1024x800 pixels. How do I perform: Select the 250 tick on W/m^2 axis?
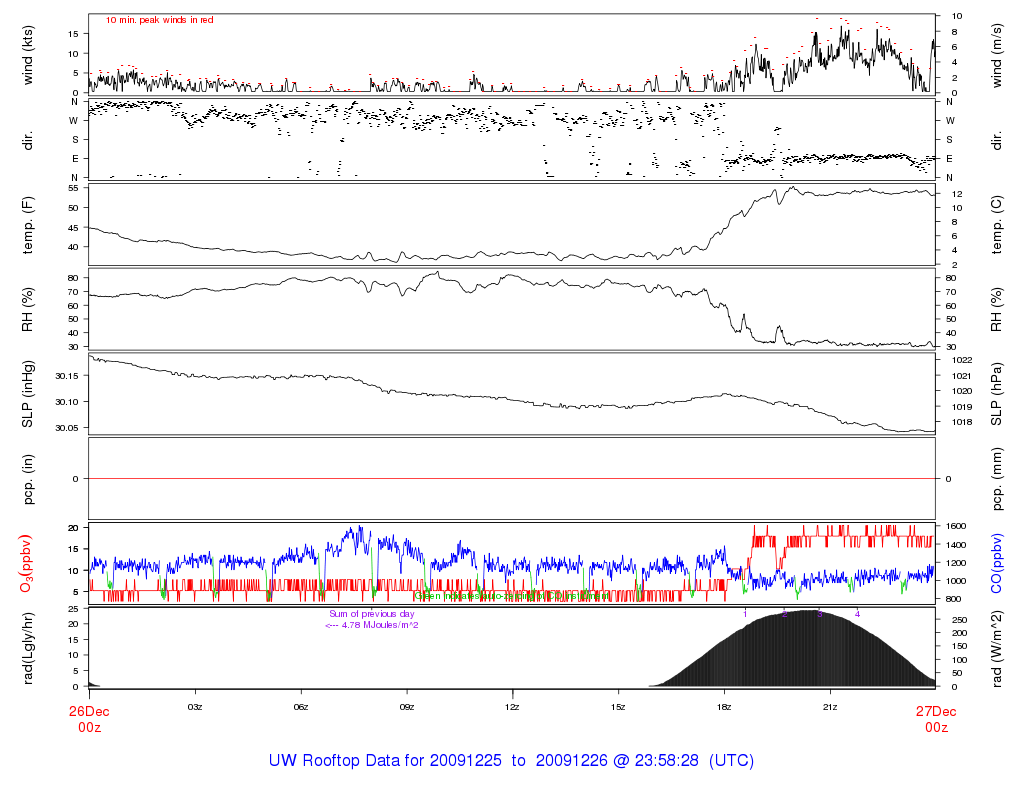click(959, 620)
